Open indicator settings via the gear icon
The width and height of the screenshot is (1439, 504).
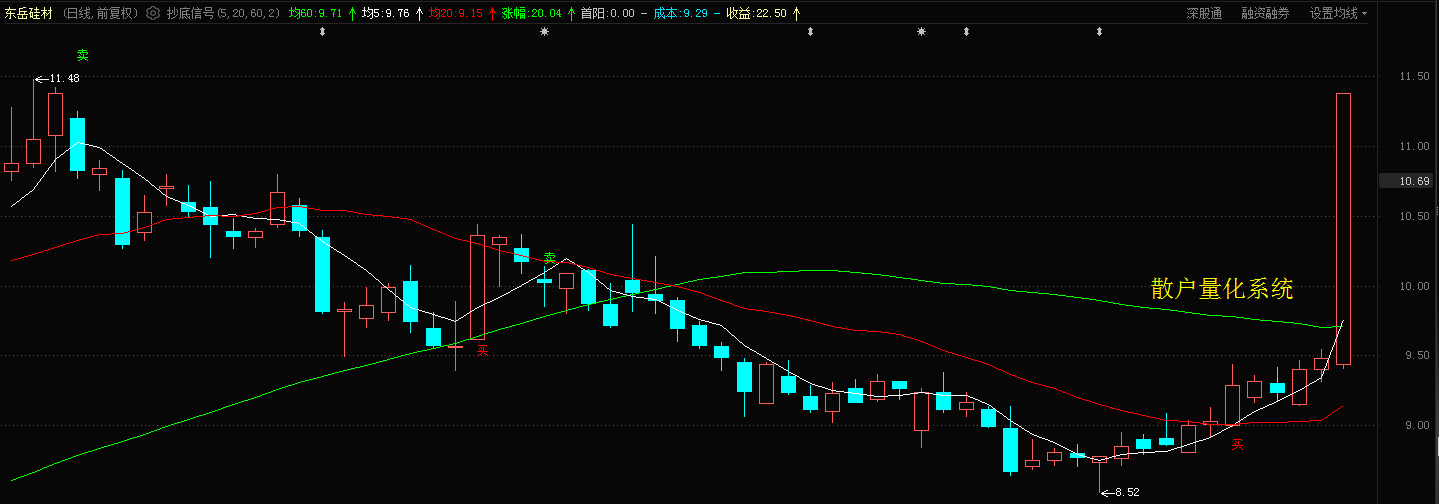click(152, 13)
